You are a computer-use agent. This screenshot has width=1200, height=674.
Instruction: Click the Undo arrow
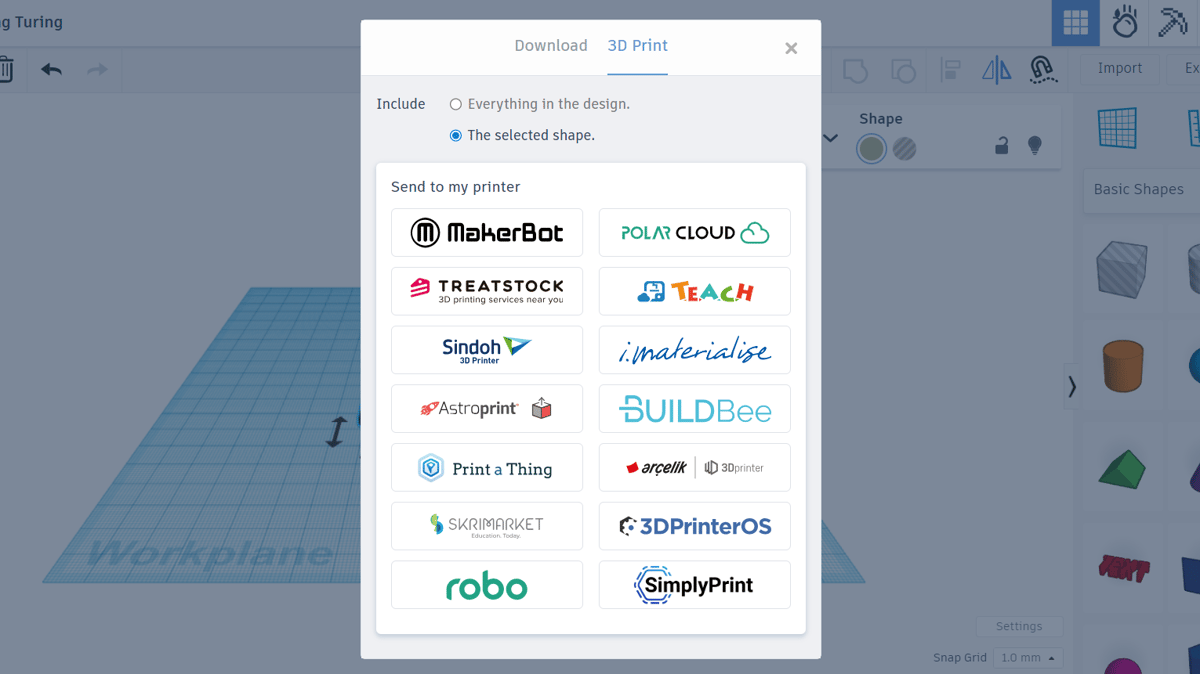(x=51, y=70)
